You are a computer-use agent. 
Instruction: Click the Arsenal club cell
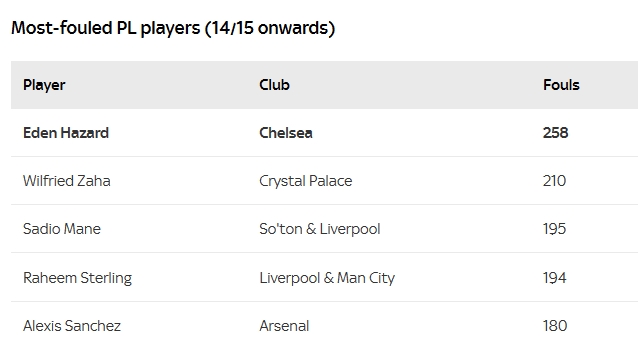[x=284, y=326]
